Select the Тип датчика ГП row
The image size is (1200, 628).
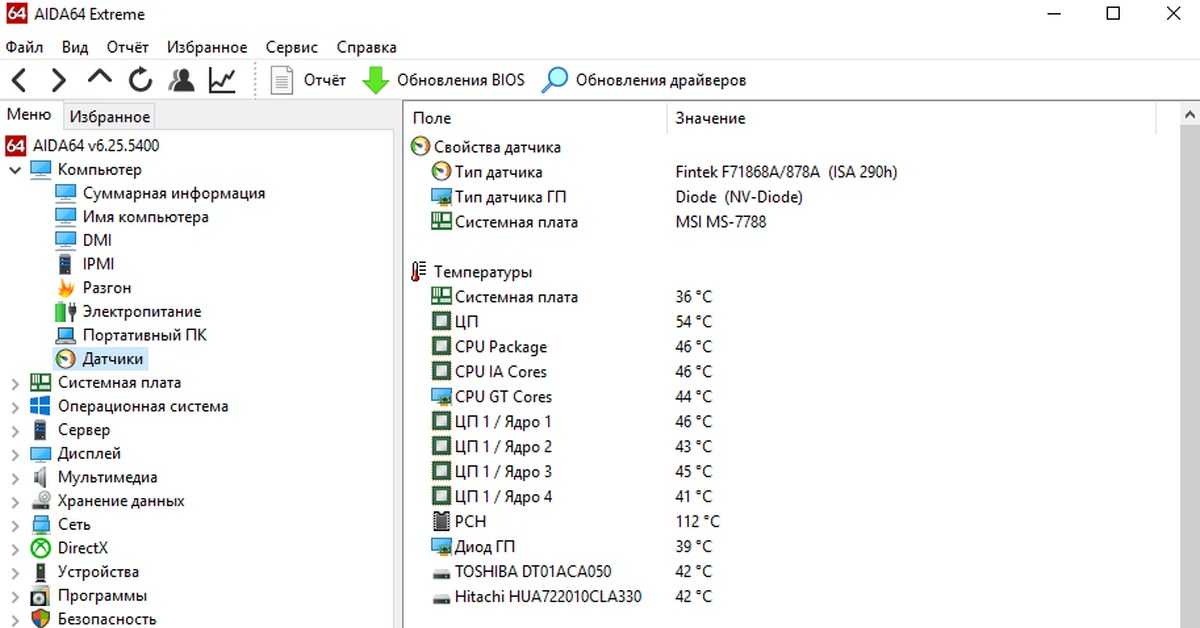(510, 197)
